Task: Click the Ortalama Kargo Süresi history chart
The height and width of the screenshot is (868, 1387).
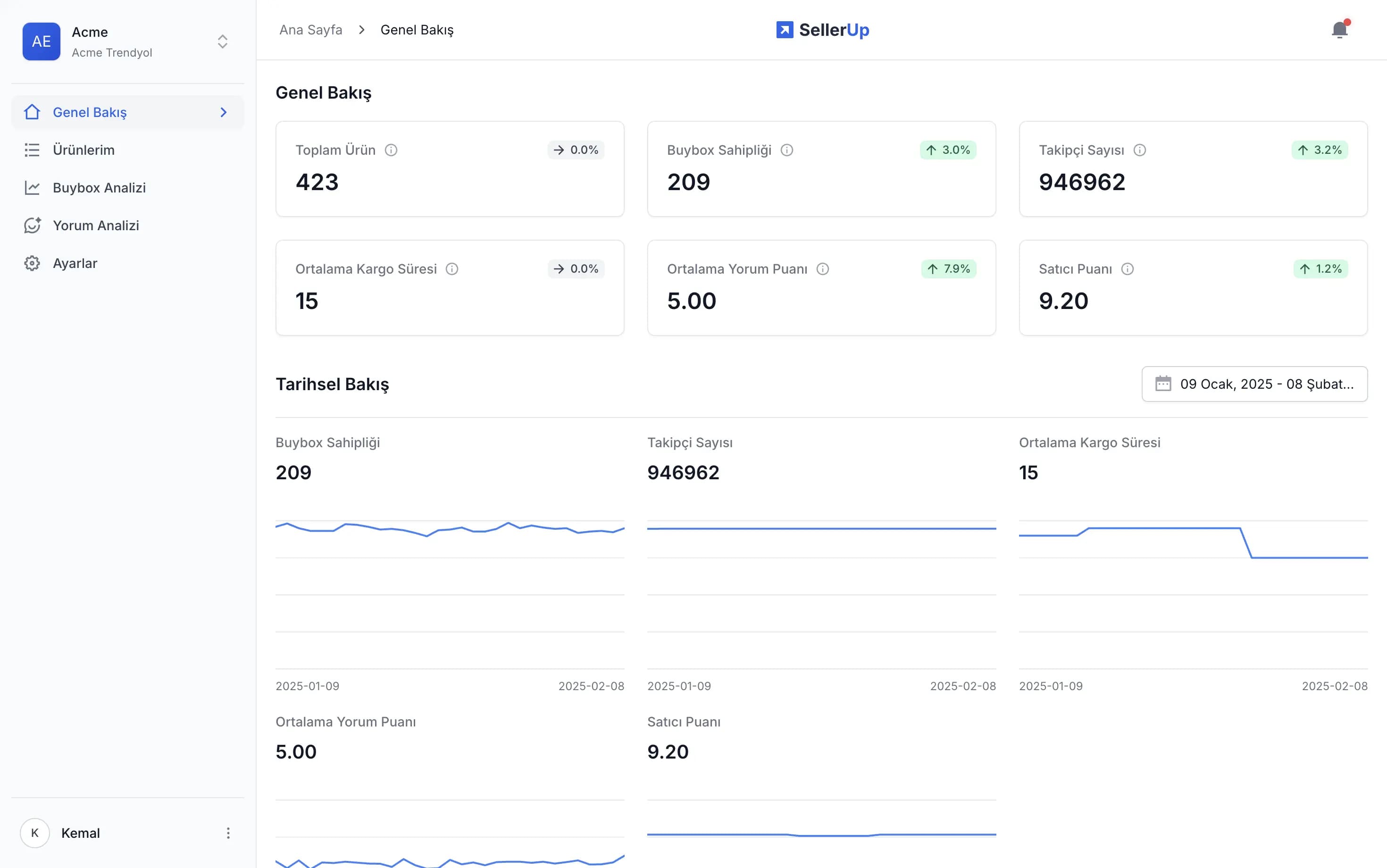Action: pyautogui.click(x=1193, y=594)
